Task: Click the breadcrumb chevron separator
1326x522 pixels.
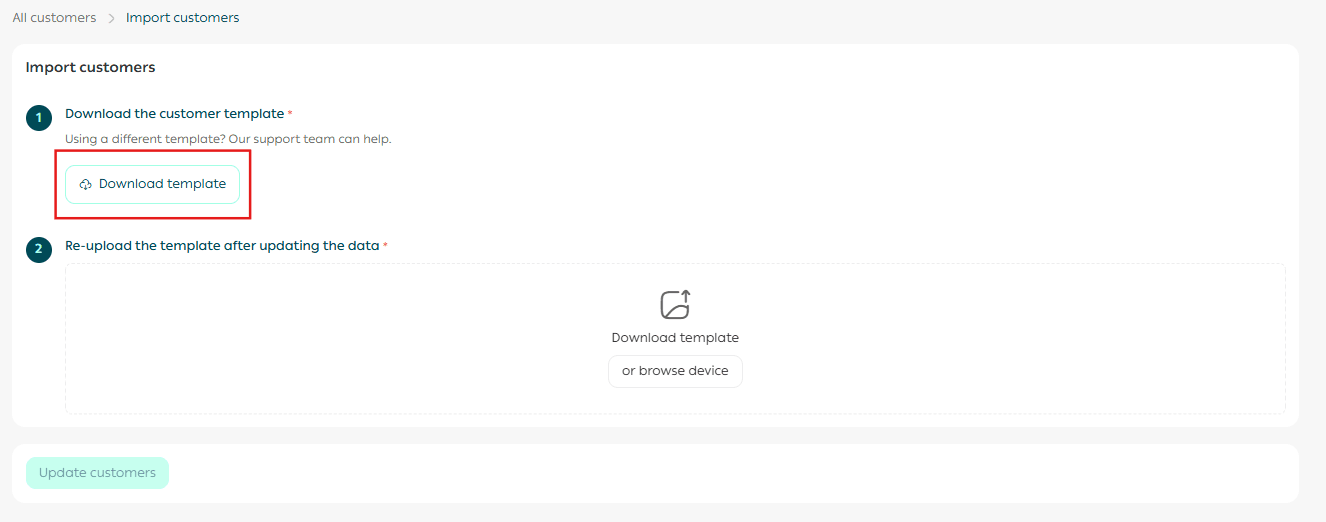Action: point(111,18)
